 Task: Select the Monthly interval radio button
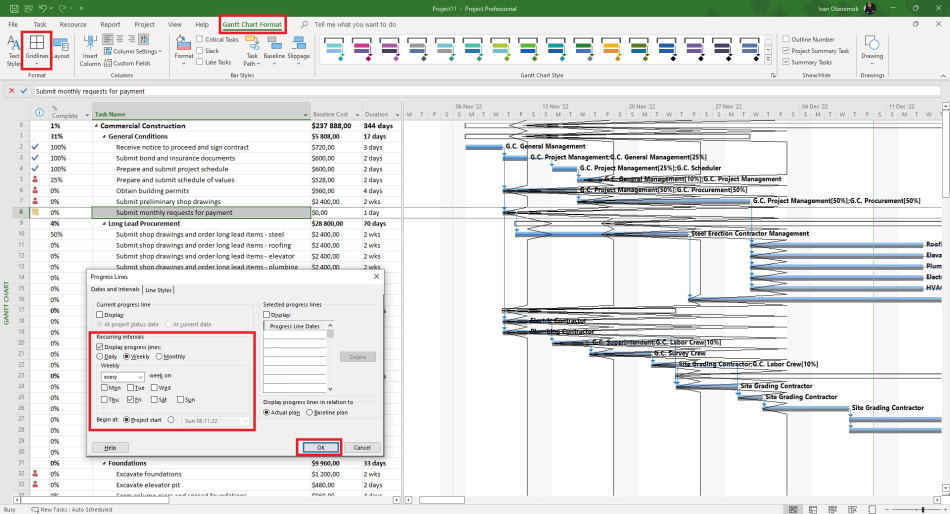(159, 356)
